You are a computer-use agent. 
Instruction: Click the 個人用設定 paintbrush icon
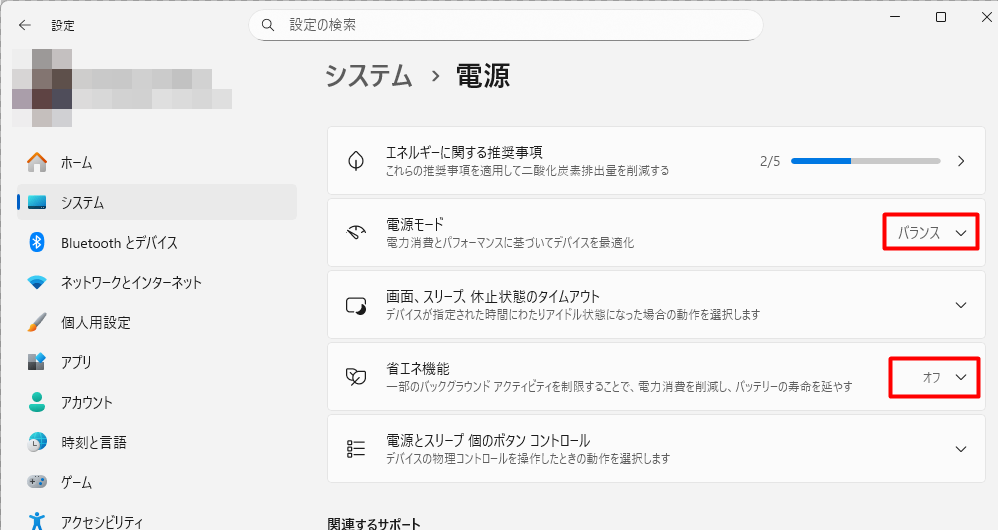click(x=37, y=322)
